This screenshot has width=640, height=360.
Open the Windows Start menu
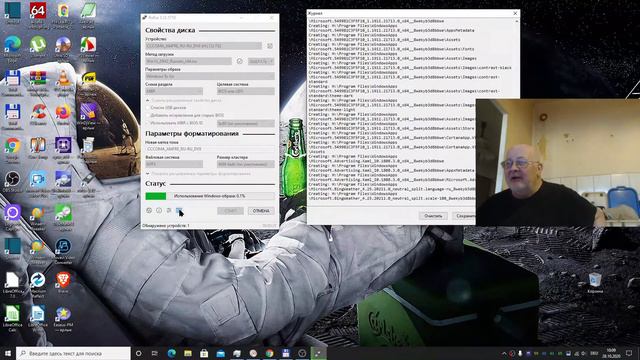[8, 353]
